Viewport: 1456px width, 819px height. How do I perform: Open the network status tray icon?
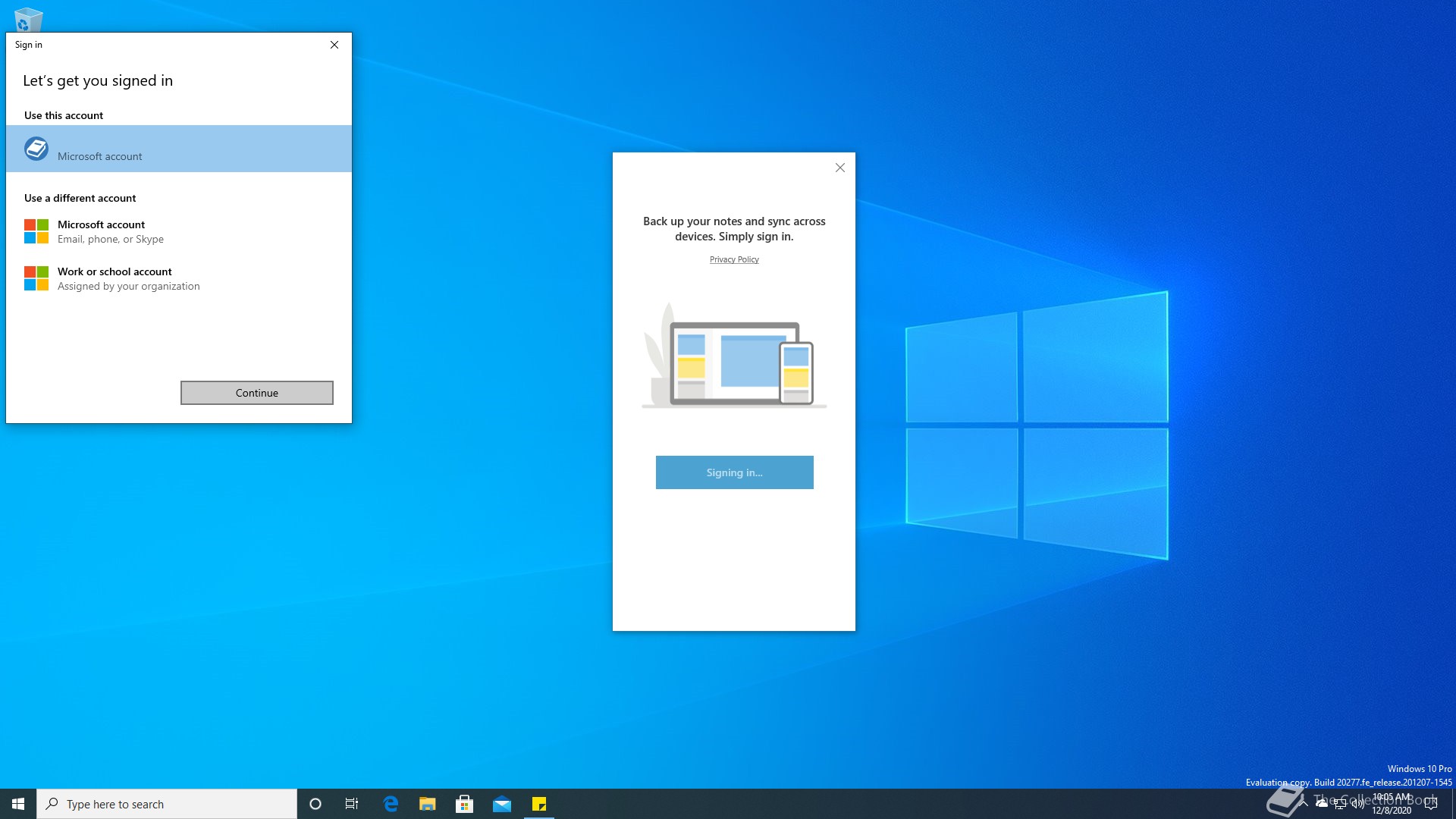pyautogui.click(x=1340, y=804)
